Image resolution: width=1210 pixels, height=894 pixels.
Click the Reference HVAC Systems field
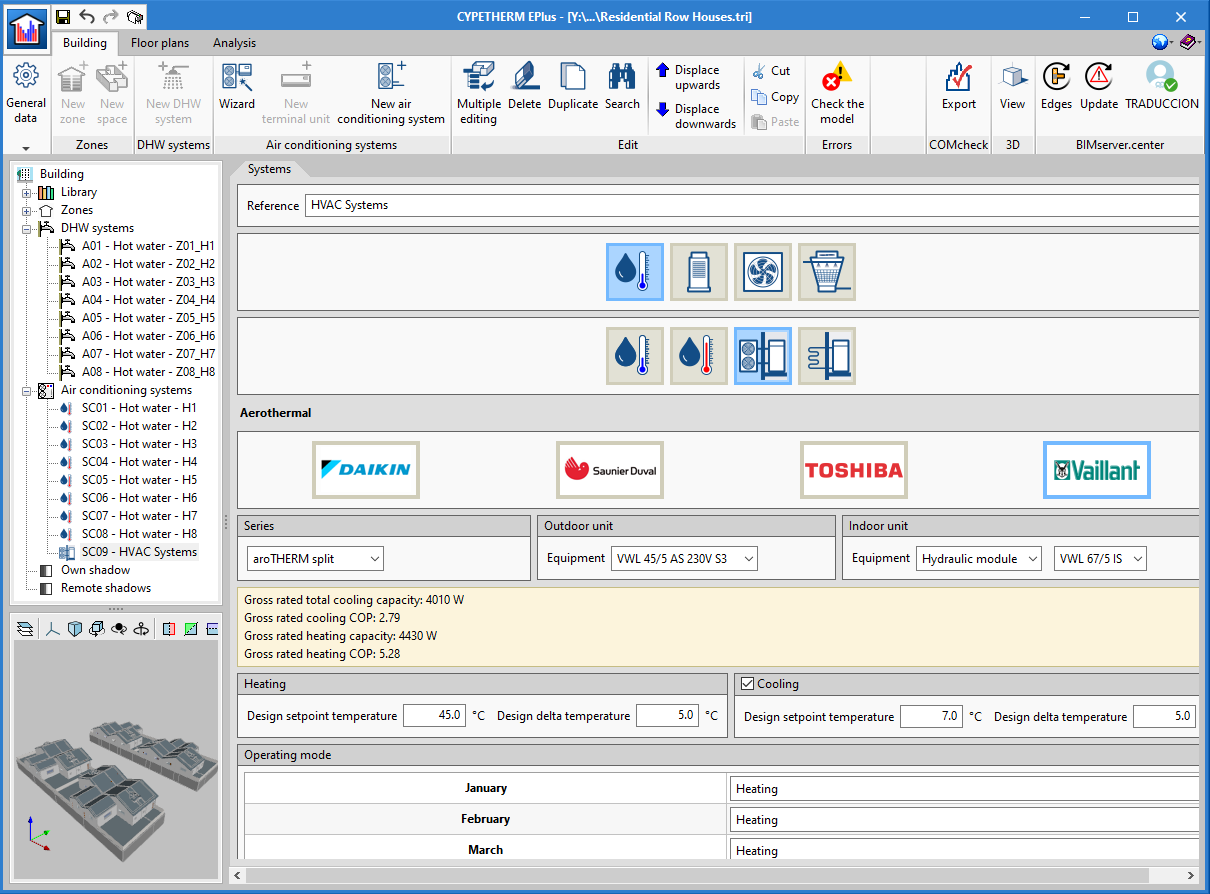point(751,205)
